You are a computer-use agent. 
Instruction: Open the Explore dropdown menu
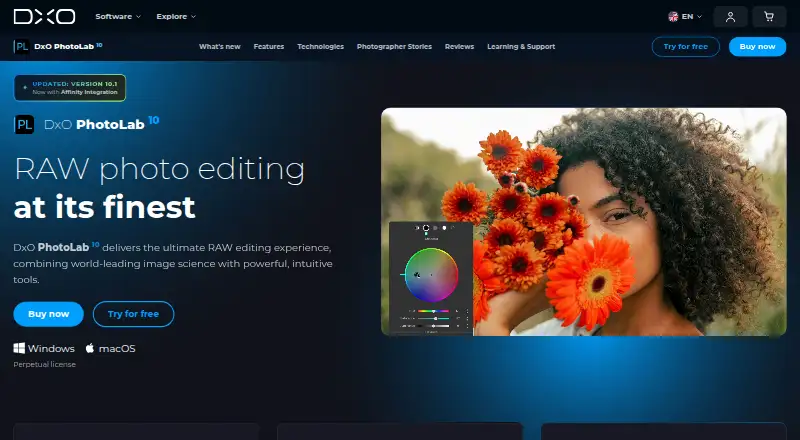click(176, 16)
